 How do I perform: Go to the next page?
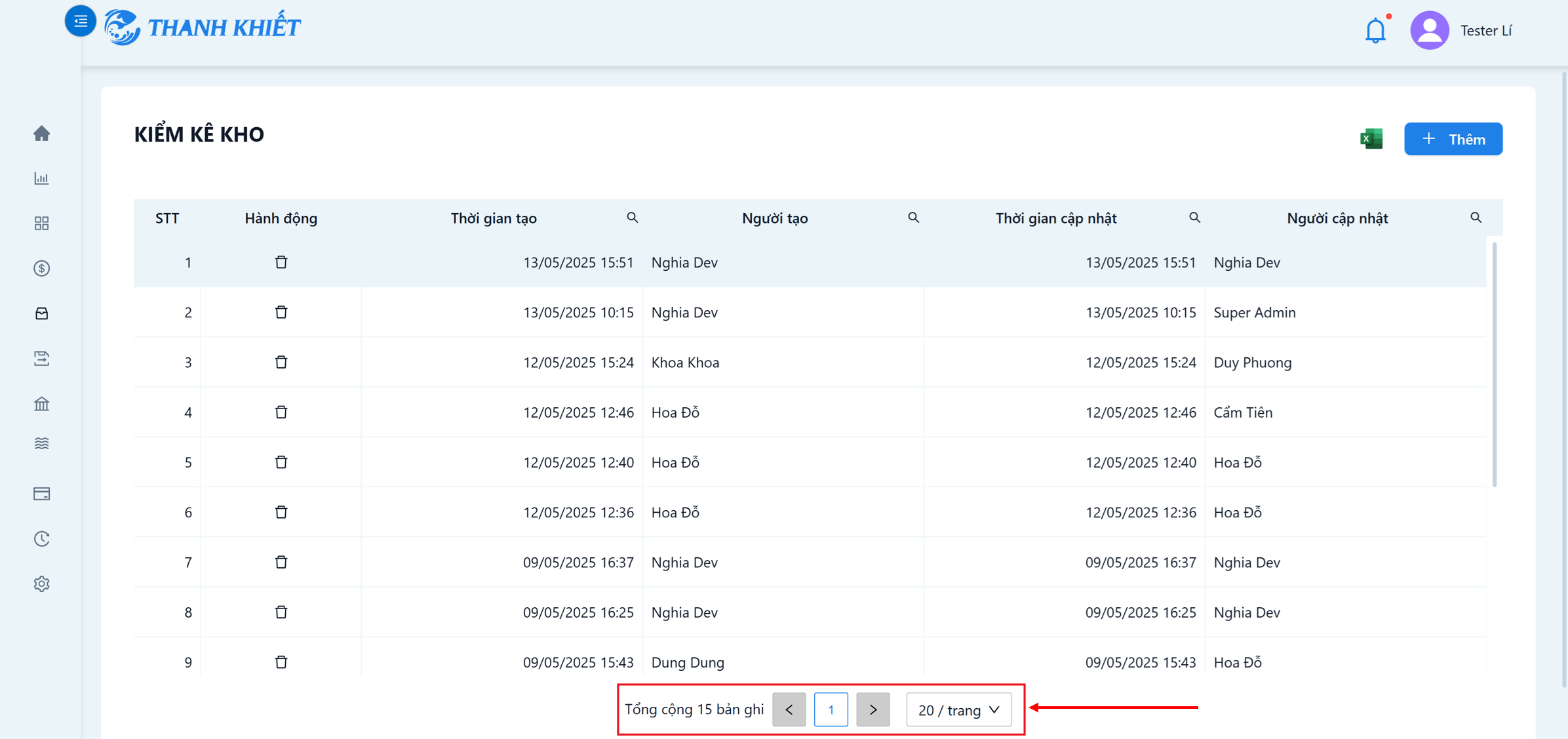tap(873, 709)
